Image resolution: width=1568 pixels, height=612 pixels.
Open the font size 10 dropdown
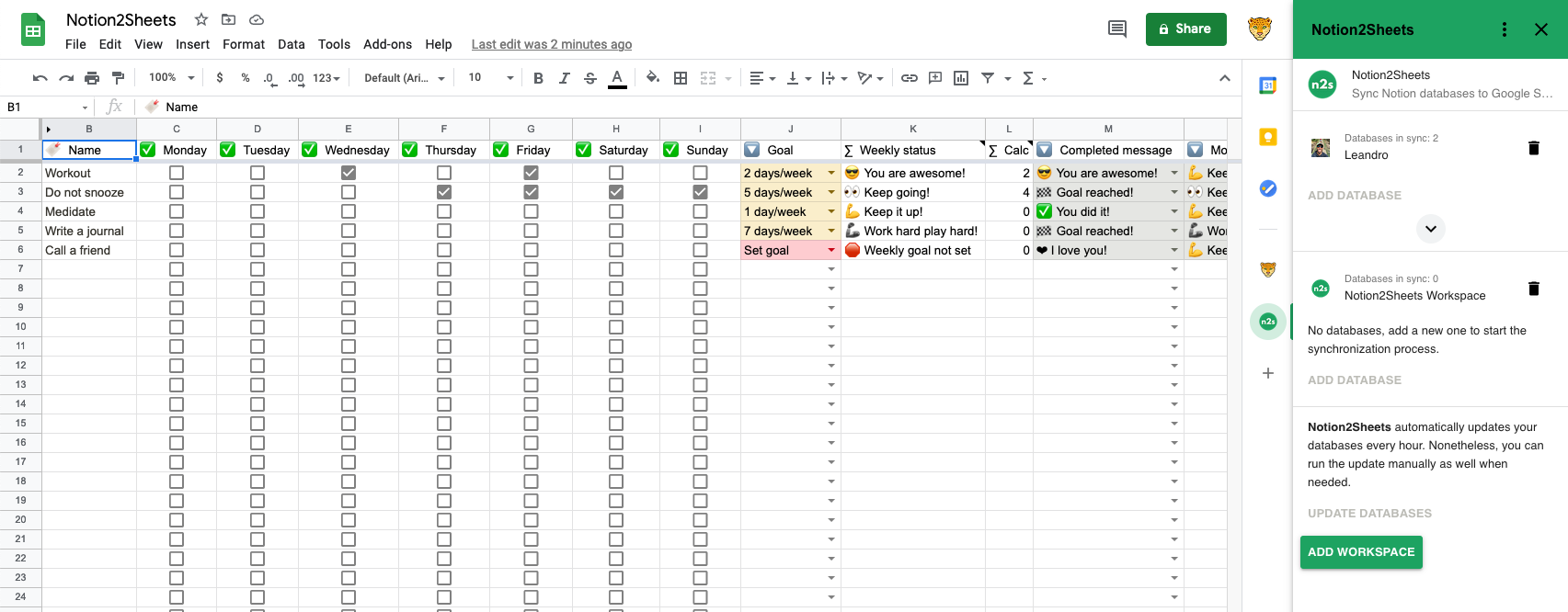tap(490, 78)
